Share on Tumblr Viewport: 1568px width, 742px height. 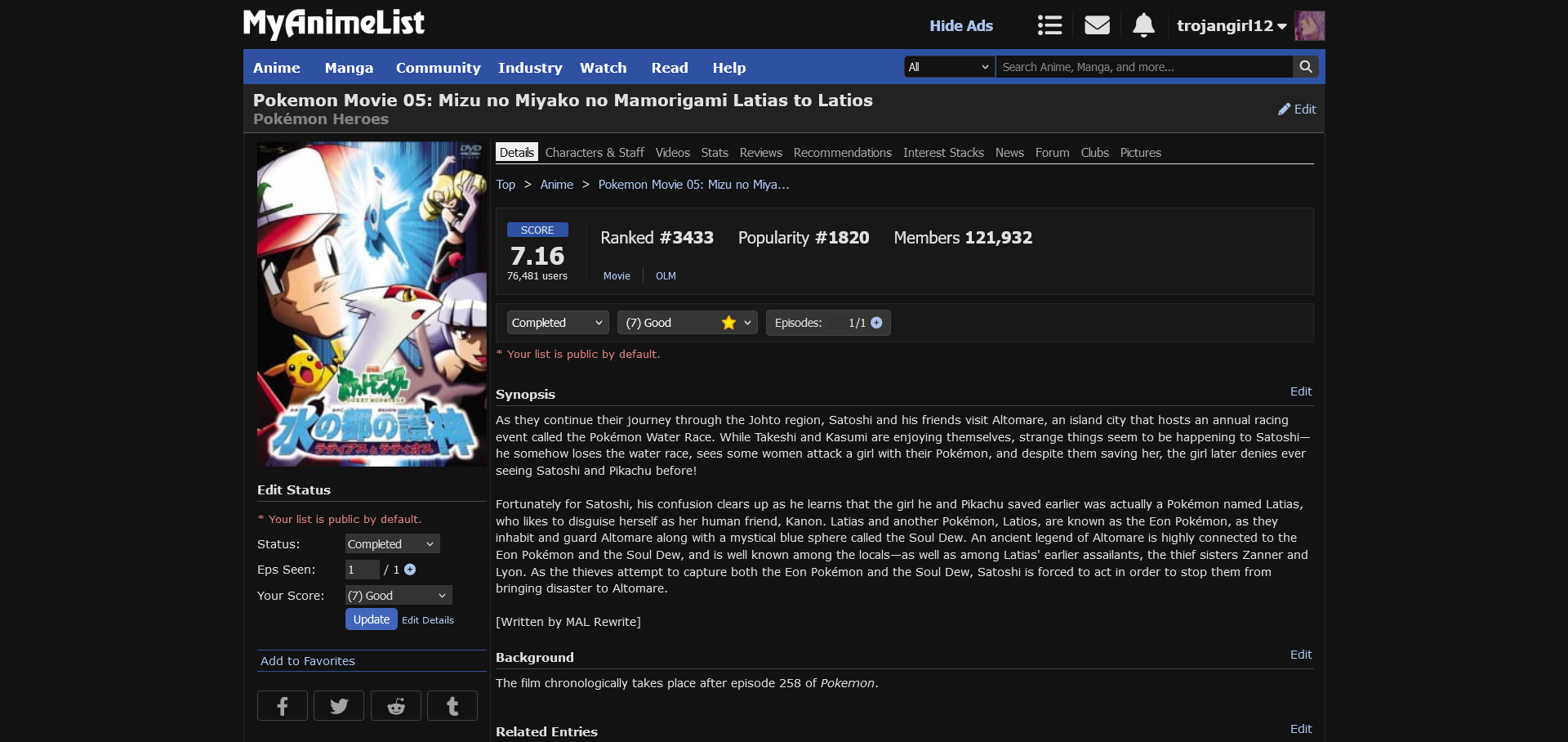[452, 706]
